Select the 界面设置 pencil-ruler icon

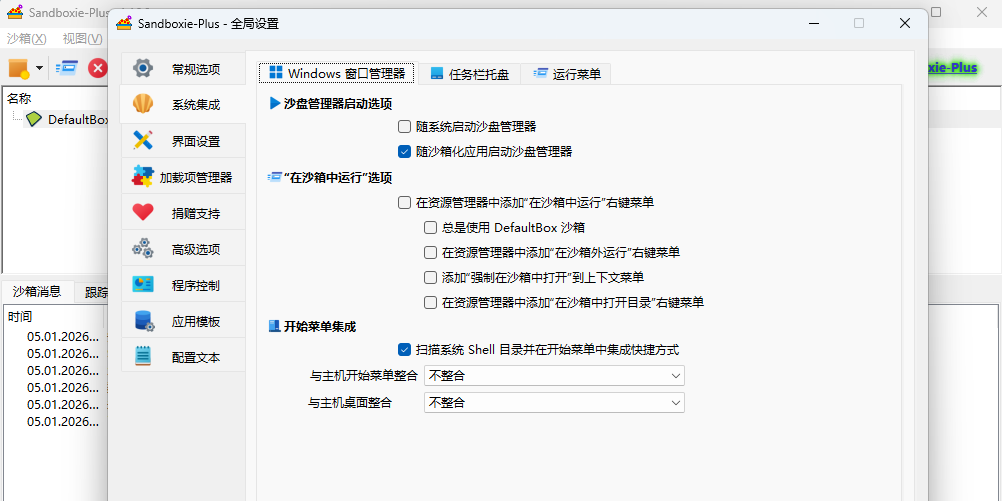coord(143,141)
